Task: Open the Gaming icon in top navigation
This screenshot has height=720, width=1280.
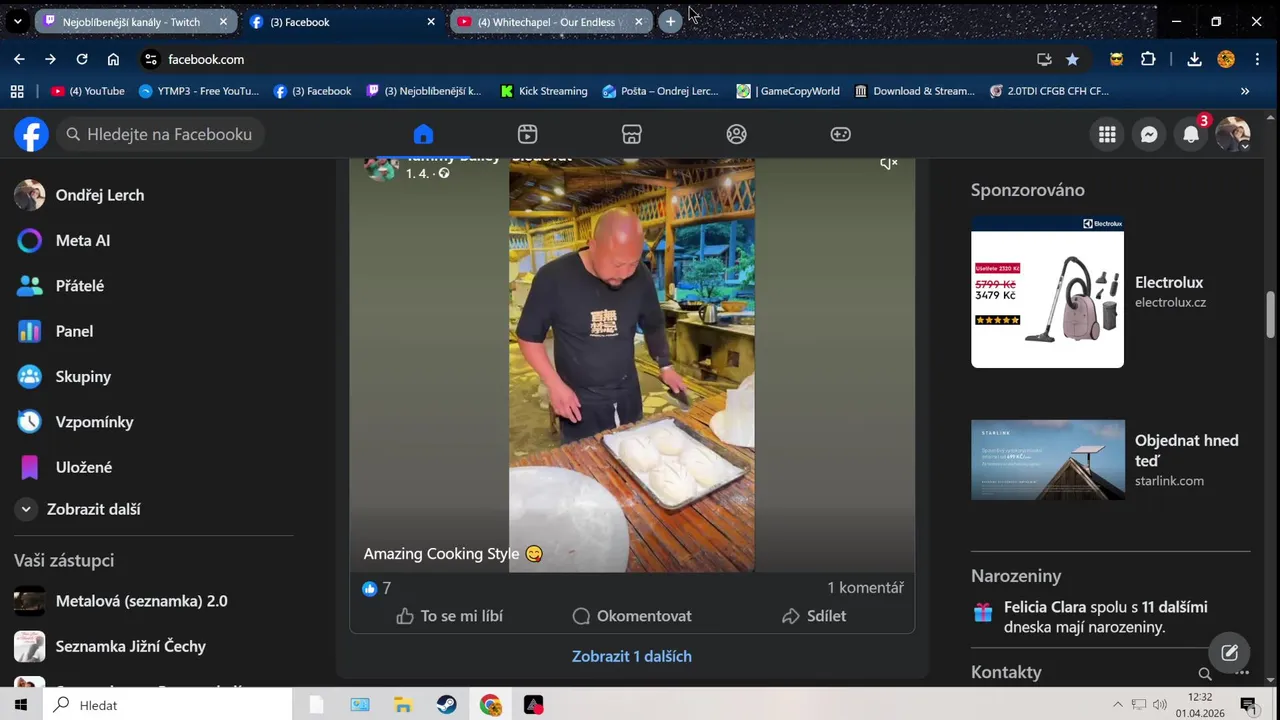Action: tap(841, 134)
